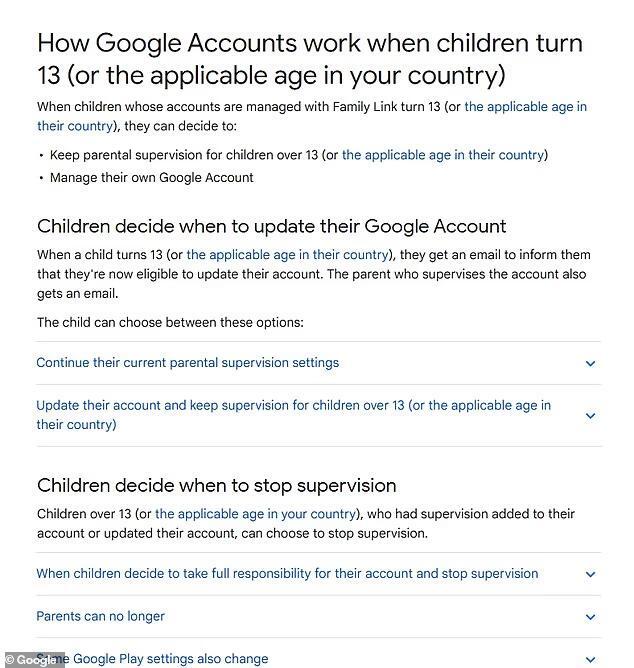Click chevron beside 'When children decide to take full responsibility'

pyautogui.click(x=590, y=575)
